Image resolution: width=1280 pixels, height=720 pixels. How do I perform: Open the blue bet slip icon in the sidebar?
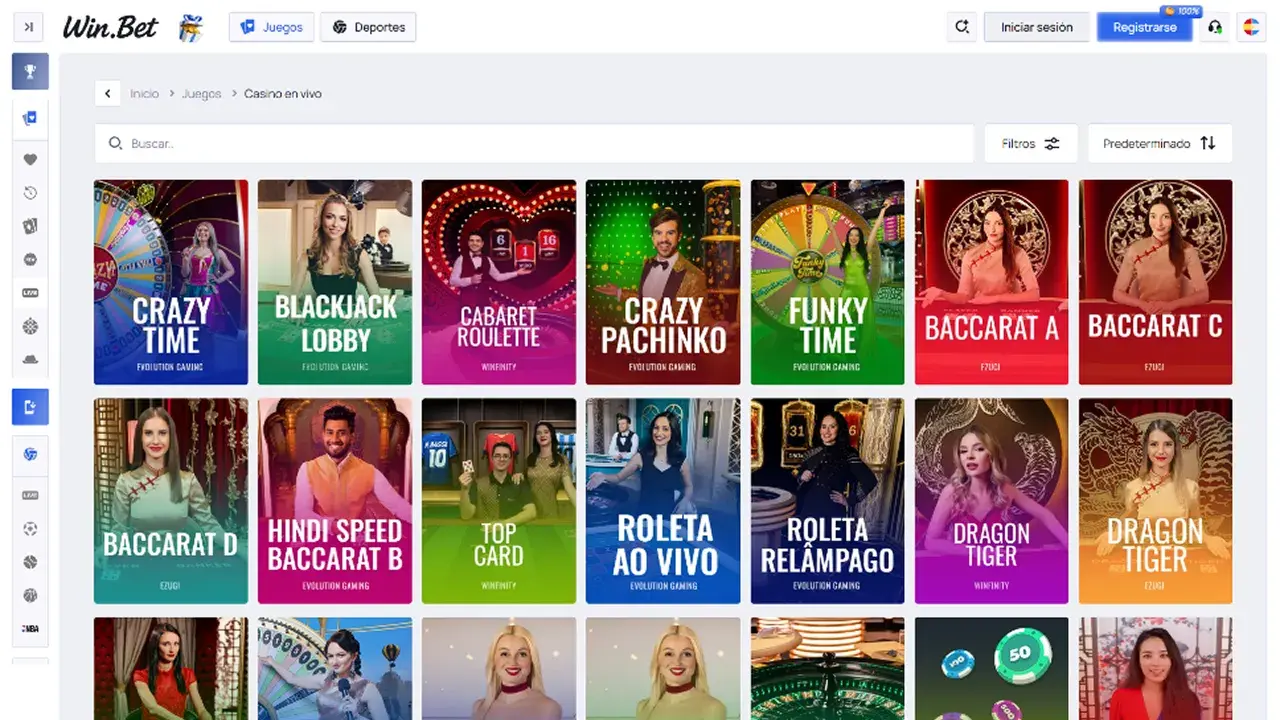coord(30,406)
